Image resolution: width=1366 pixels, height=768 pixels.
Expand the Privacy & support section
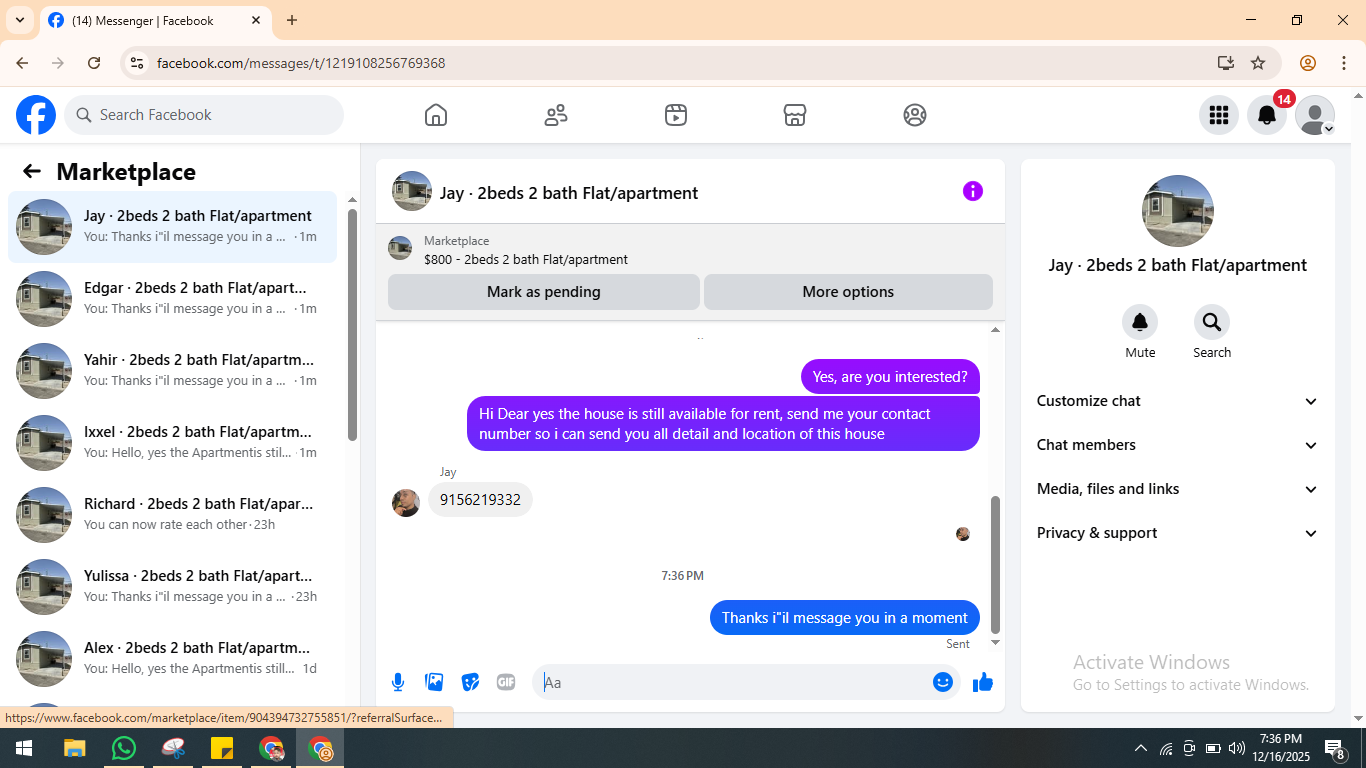coord(1178,533)
